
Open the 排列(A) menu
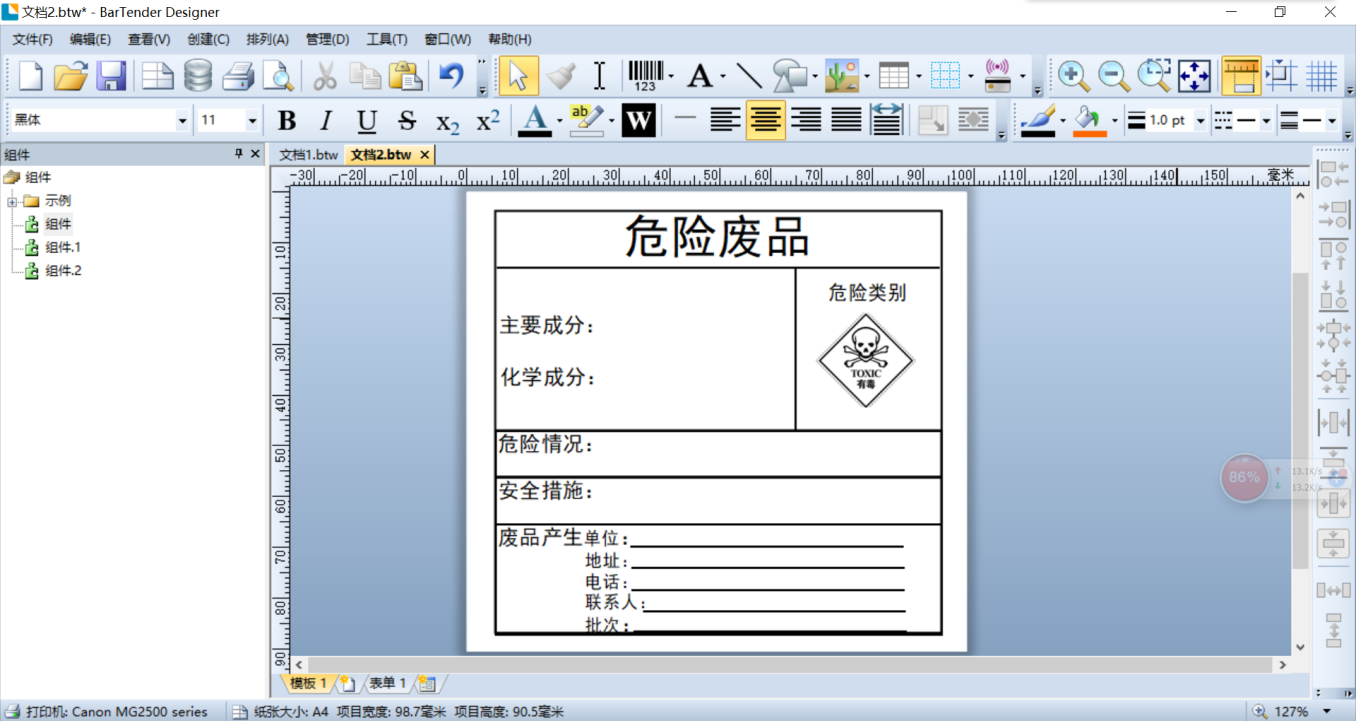[267, 39]
